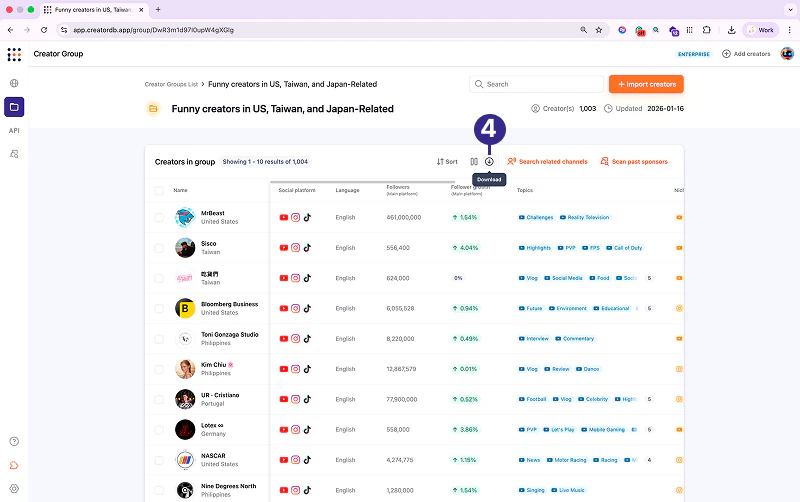Click the Motor Racing topic tag
This screenshot has height=502, width=800.
click(566, 460)
